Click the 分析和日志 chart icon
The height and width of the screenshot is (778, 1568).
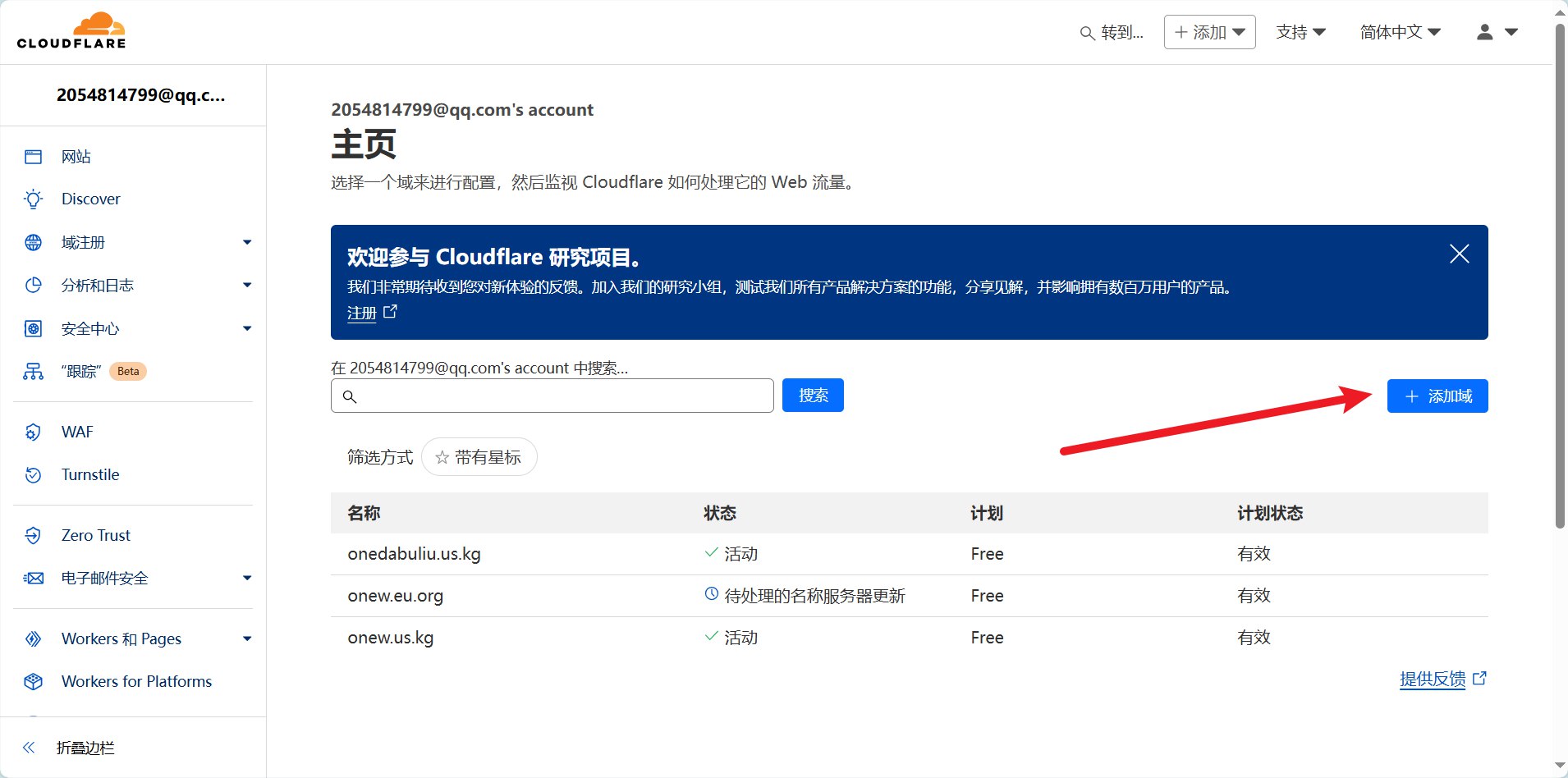33,285
